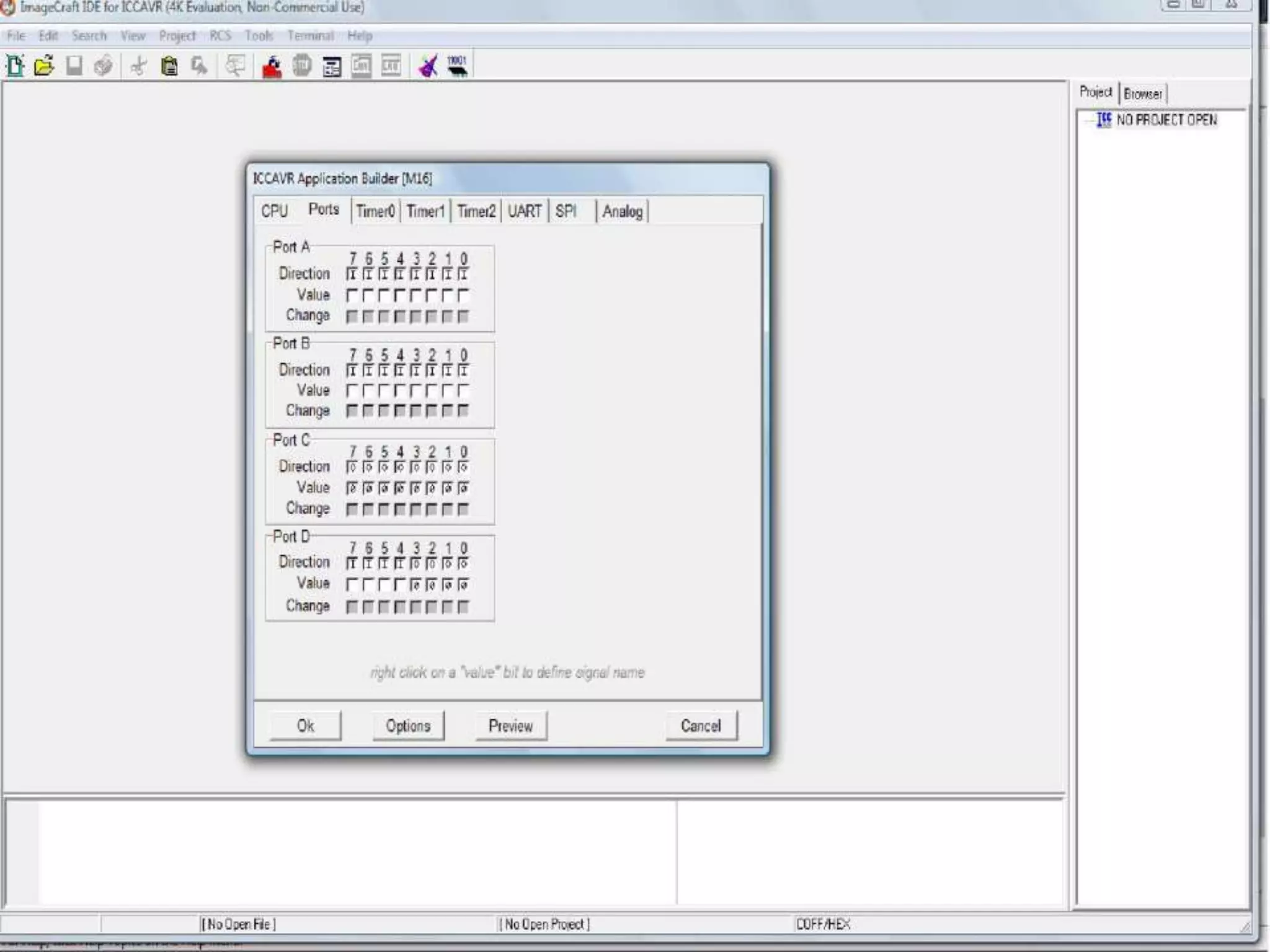The height and width of the screenshot is (952, 1270).
Task: Launch the Application Builder wizard wand icon
Action: 428,65
